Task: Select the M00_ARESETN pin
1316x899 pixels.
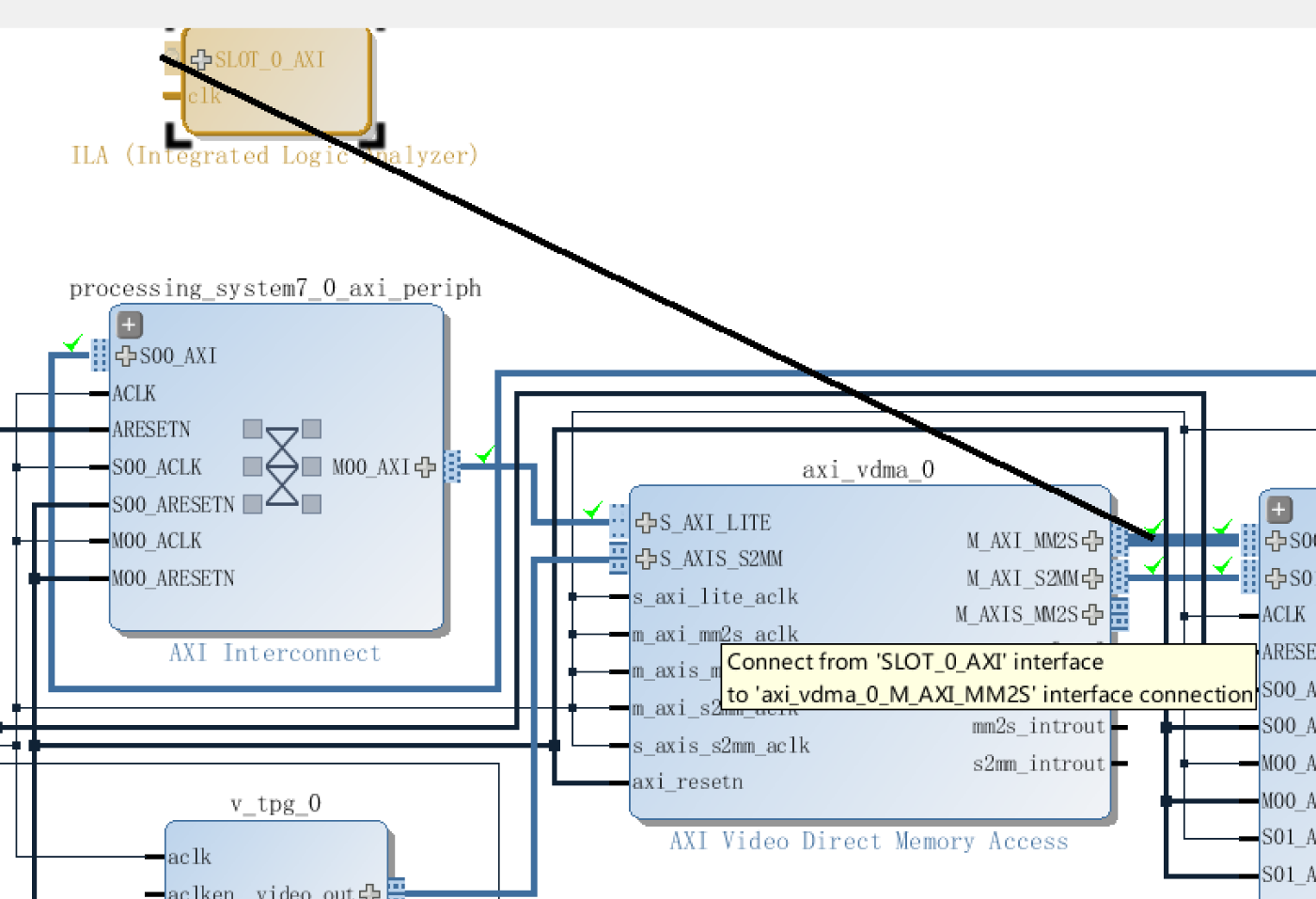Action: point(173,578)
